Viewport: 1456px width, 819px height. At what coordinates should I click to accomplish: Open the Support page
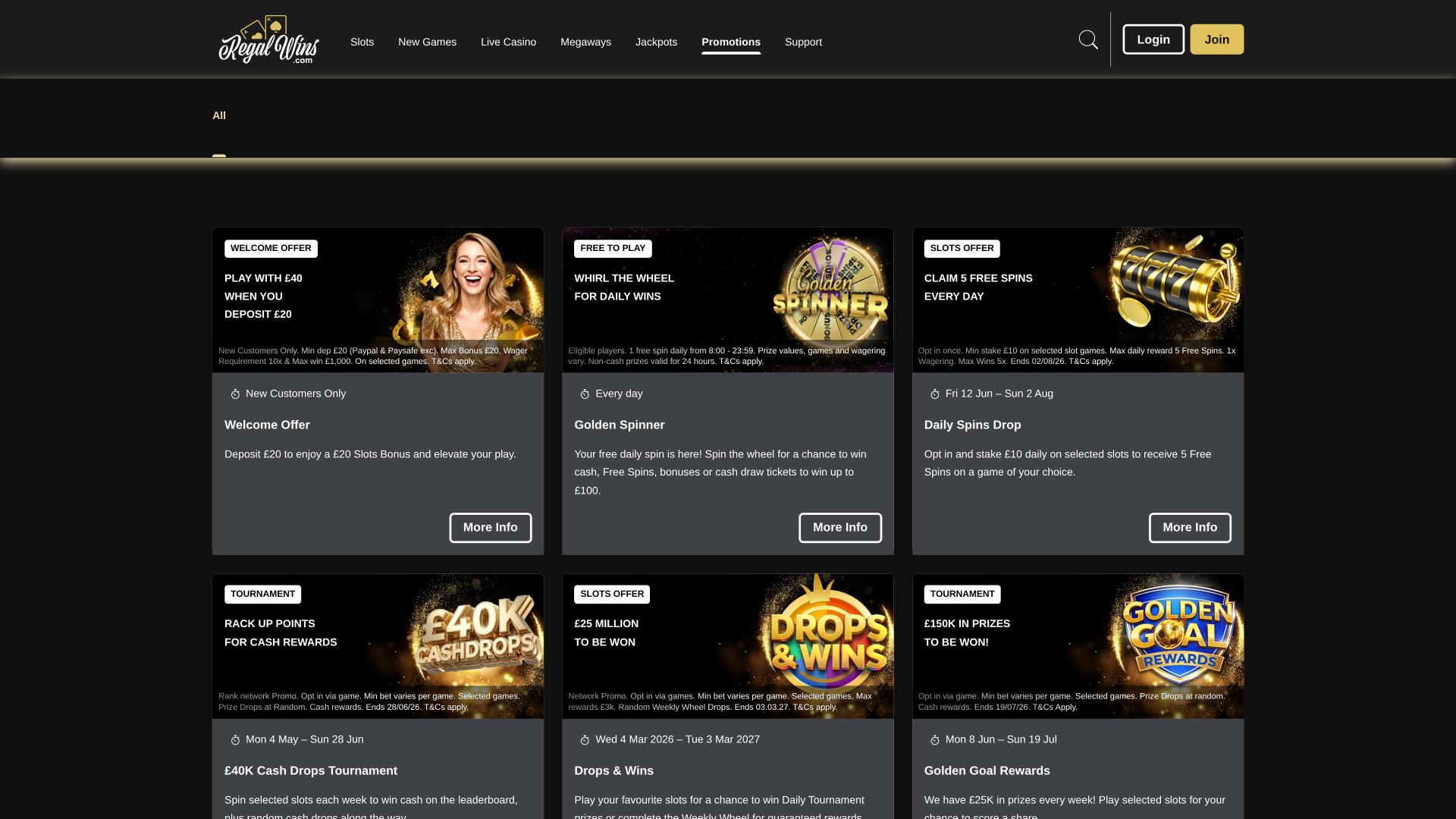[x=803, y=42]
